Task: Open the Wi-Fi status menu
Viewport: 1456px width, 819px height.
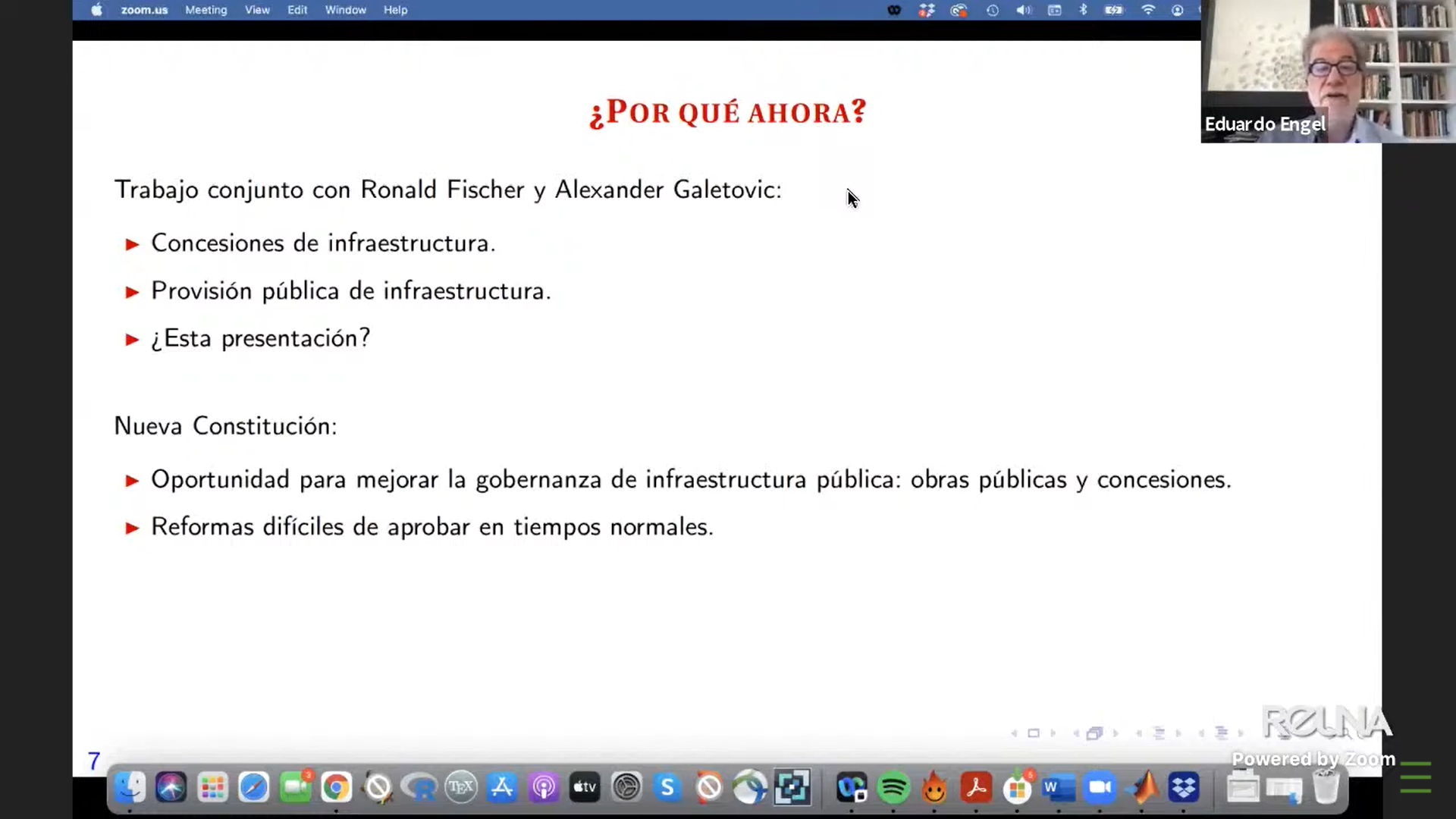Action: click(1148, 10)
